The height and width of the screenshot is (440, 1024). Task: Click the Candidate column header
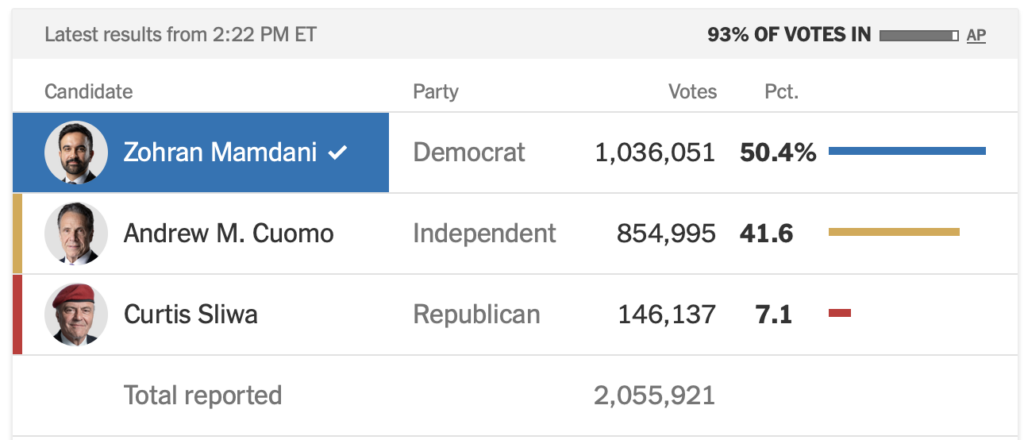[x=88, y=92]
